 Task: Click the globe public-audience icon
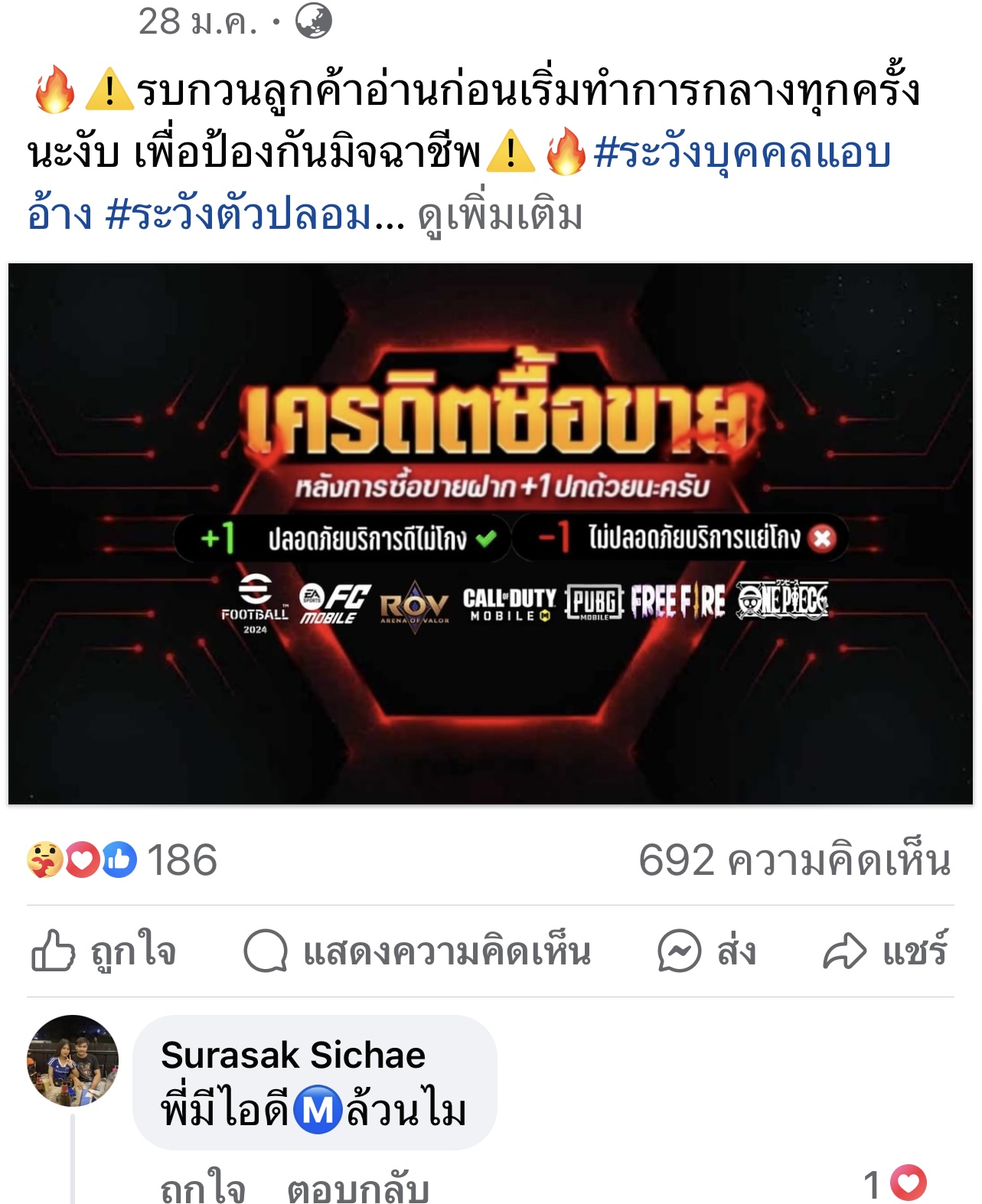[x=314, y=21]
